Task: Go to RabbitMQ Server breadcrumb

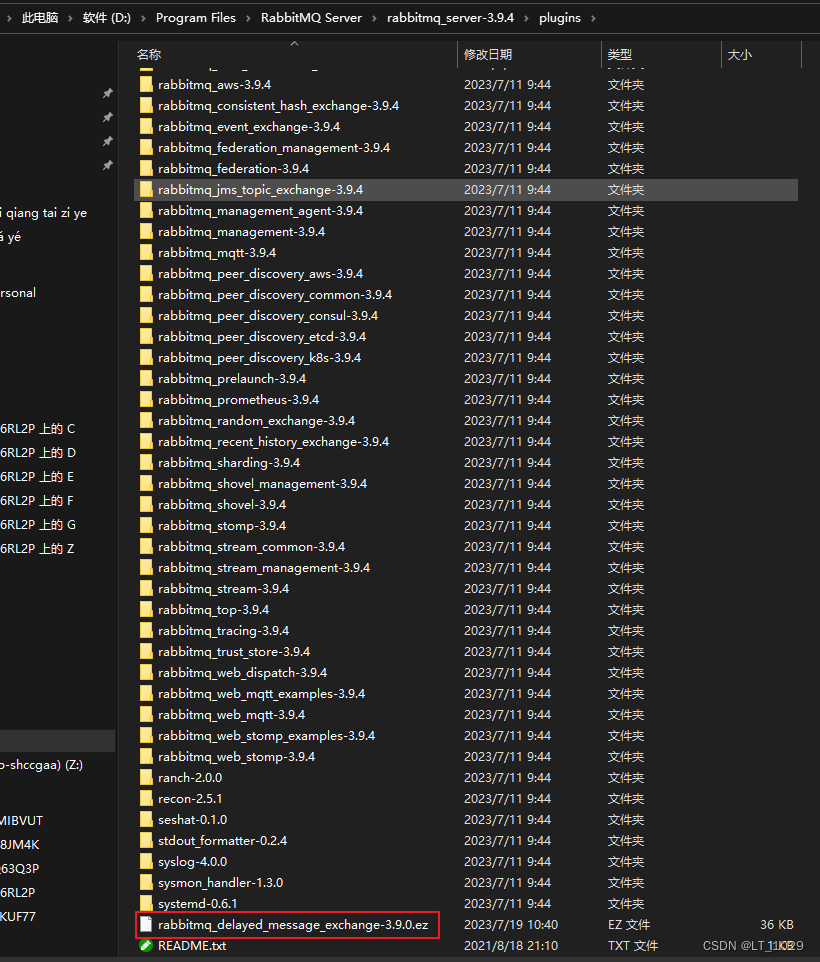Action: (312, 18)
